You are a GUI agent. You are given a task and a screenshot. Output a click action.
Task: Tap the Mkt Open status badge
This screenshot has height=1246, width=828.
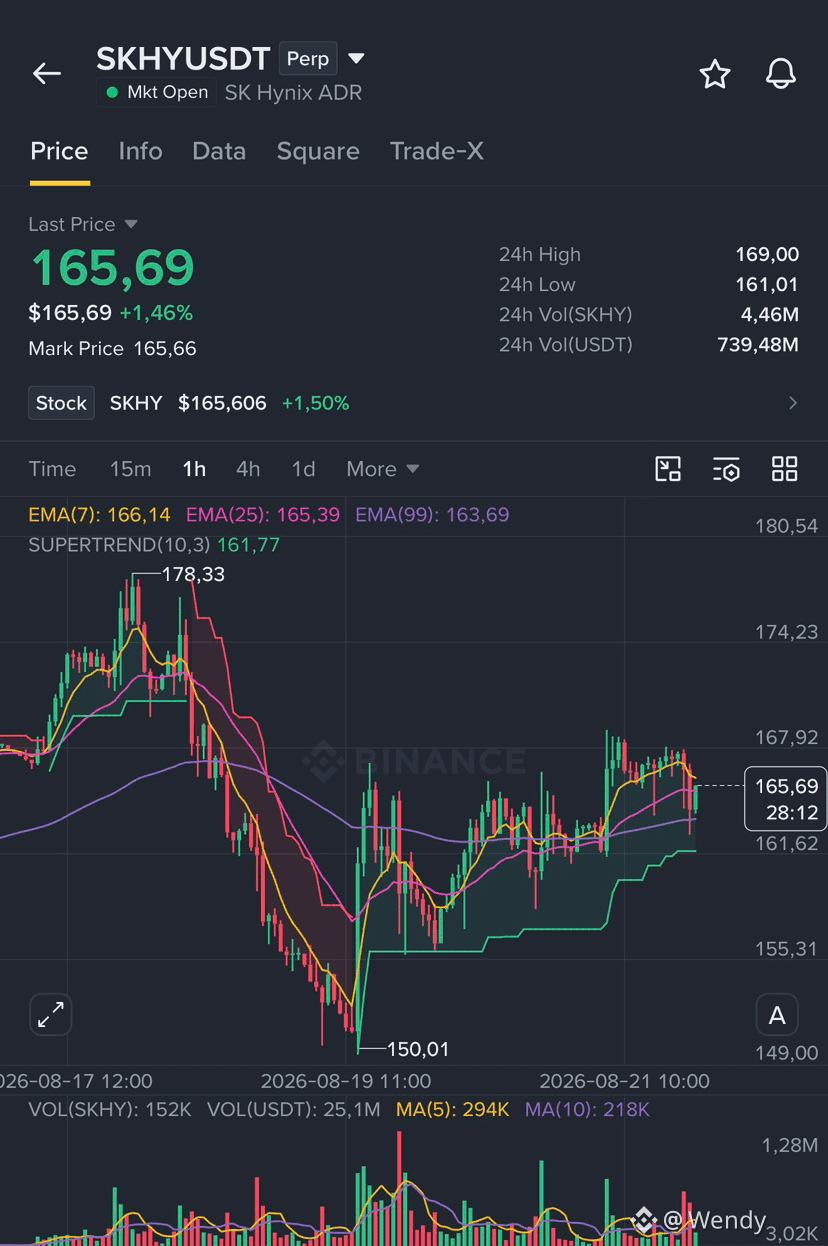pos(156,92)
